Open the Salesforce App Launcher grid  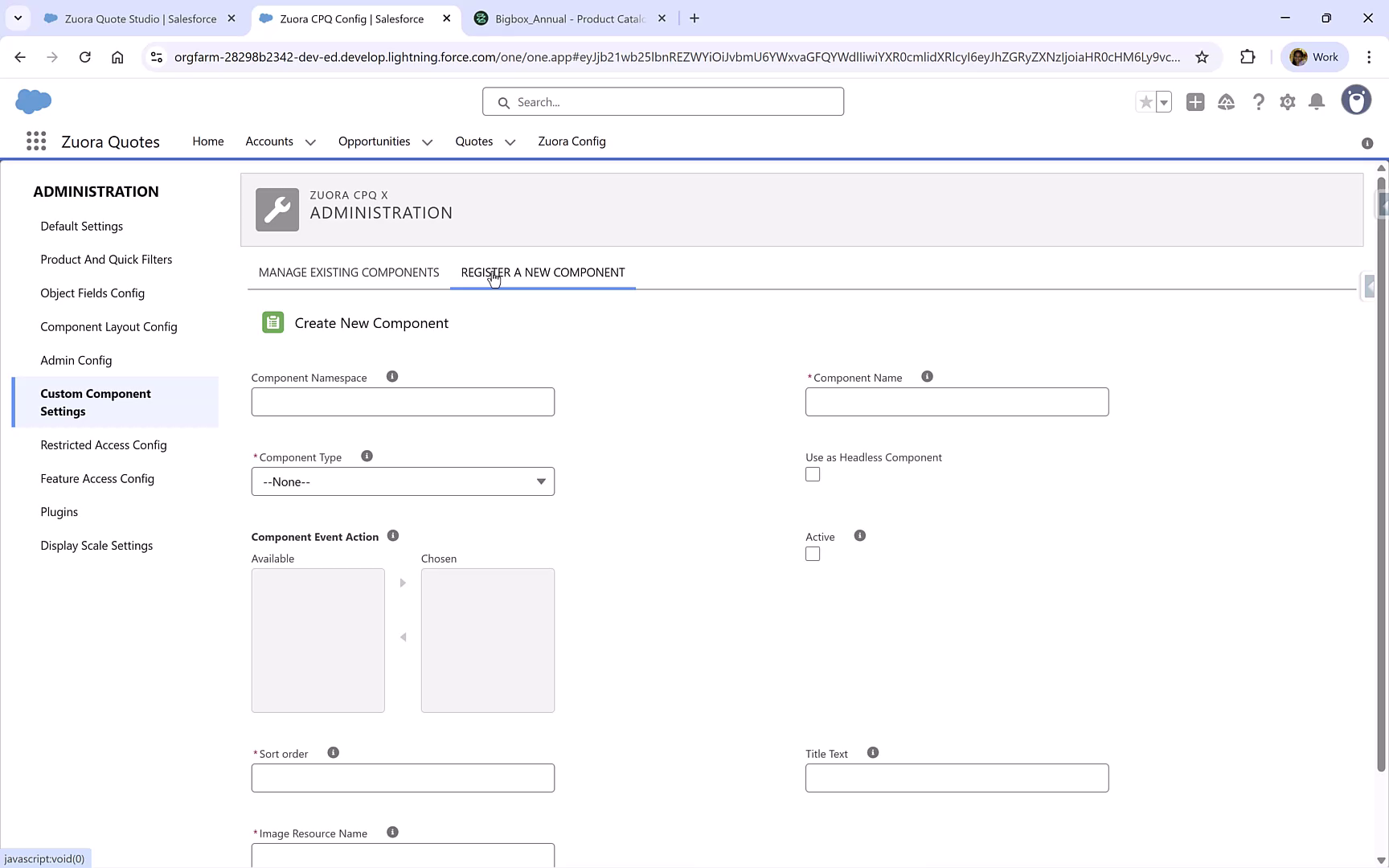point(36,141)
